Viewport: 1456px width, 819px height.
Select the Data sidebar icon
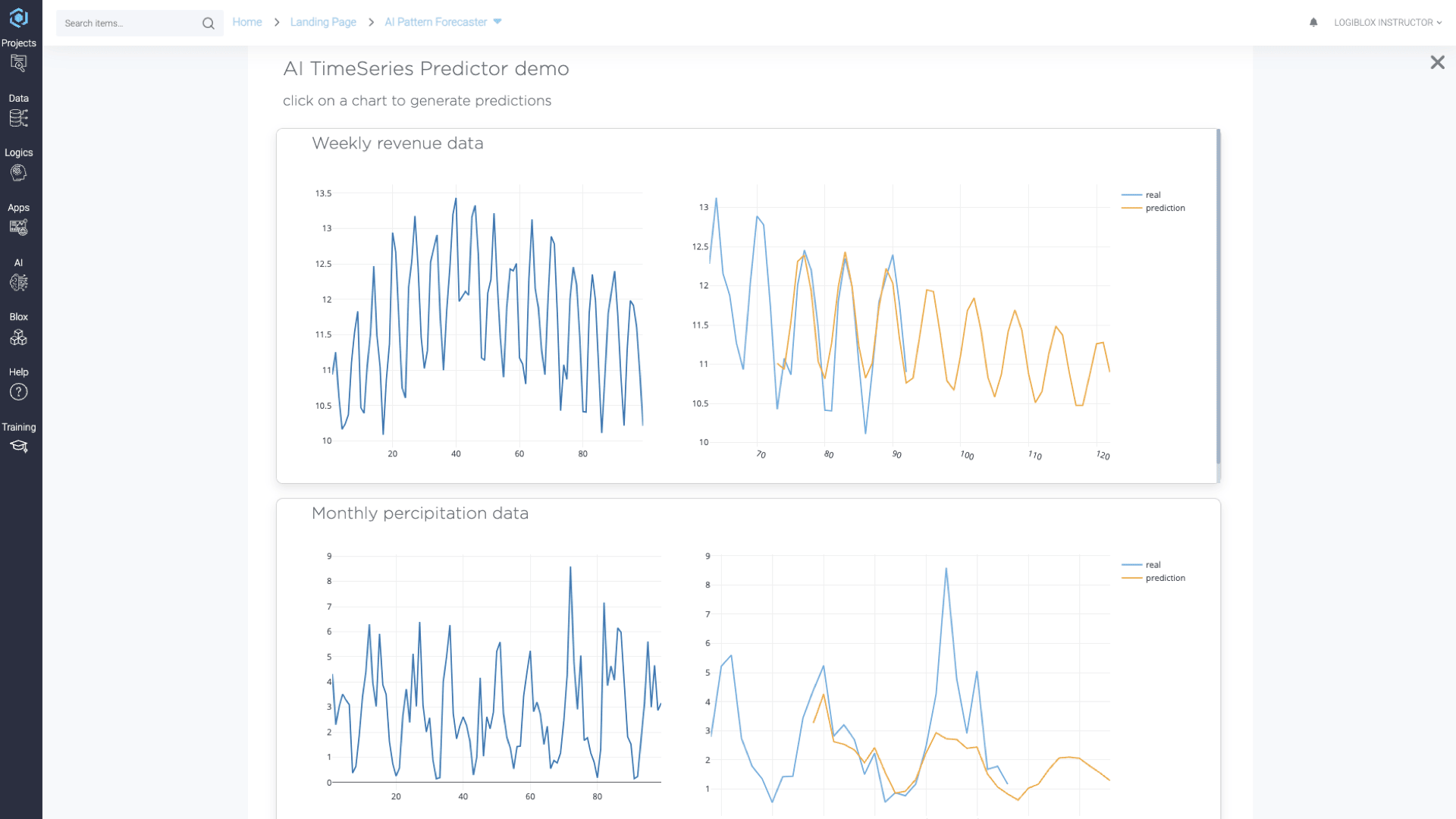[18, 118]
